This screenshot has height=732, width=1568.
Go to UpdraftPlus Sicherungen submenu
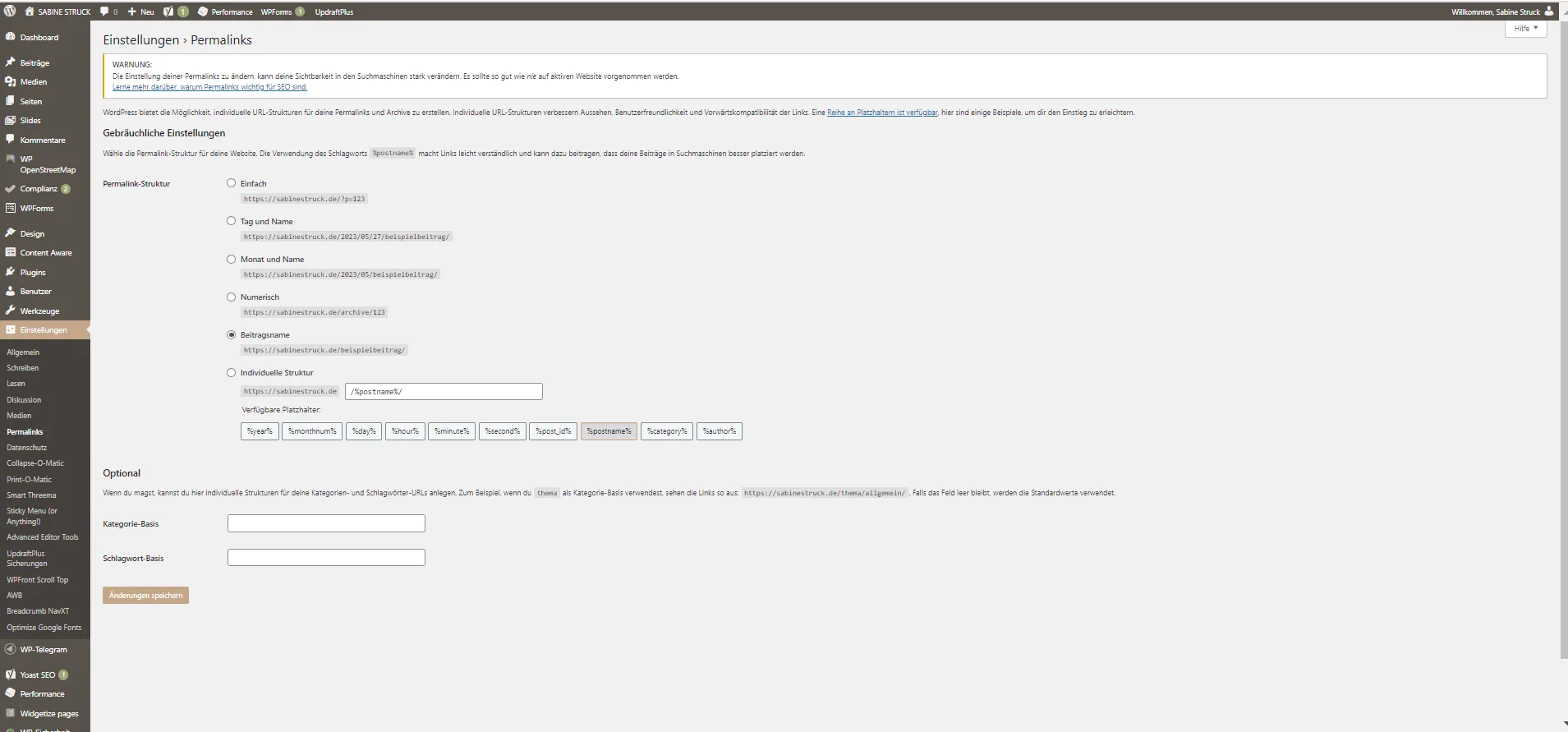pyautogui.click(x=27, y=559)
